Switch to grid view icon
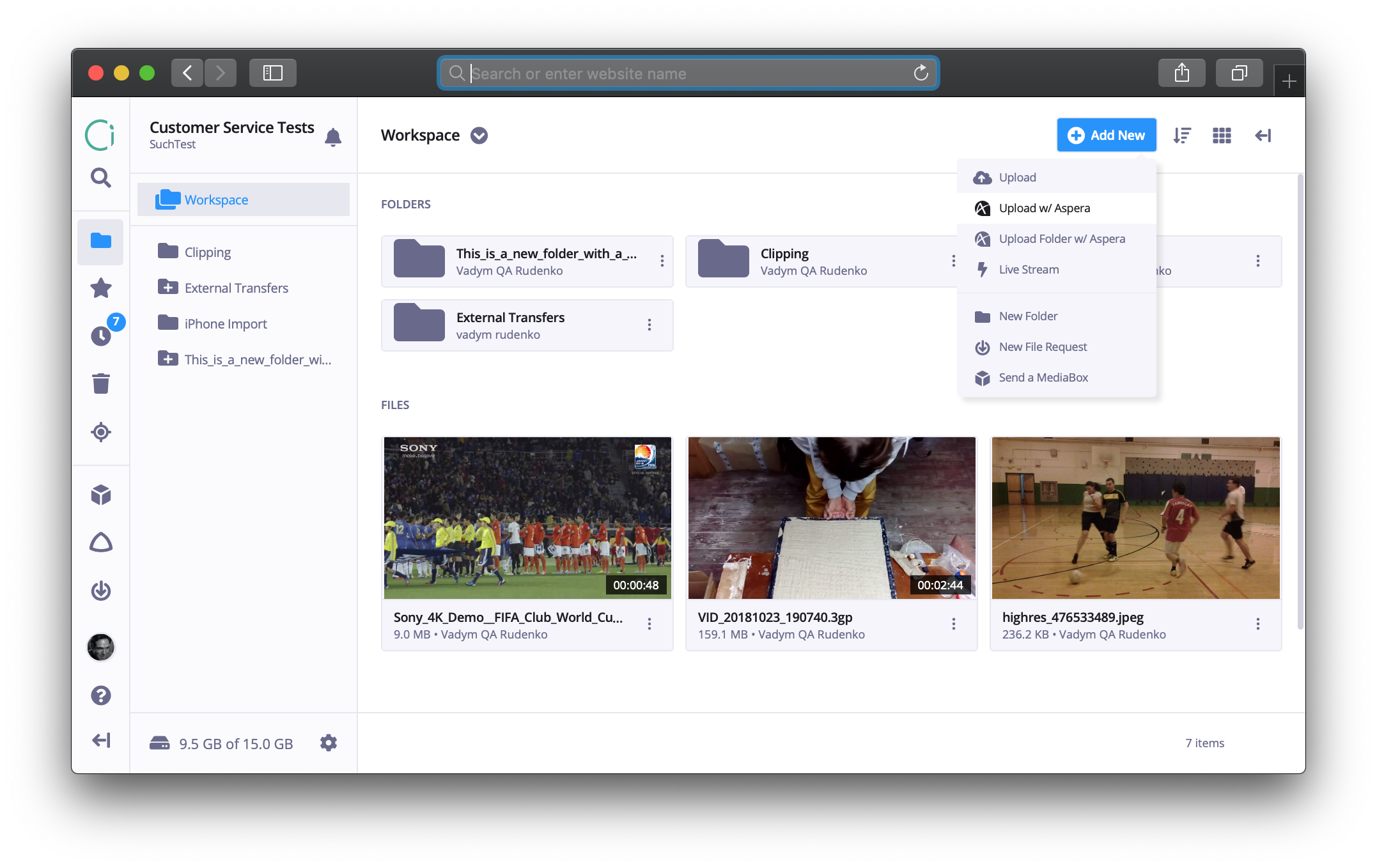 1222,136
